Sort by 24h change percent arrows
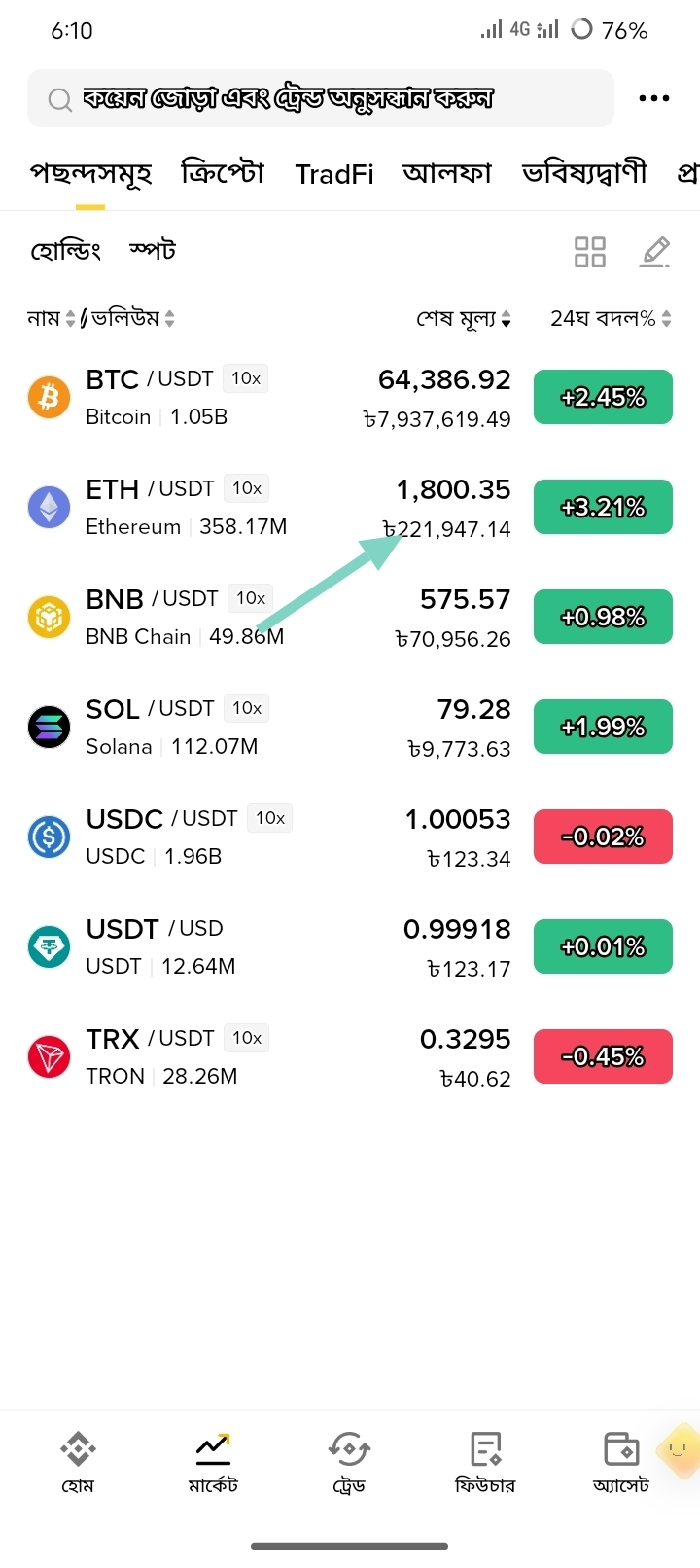Screen dimensions: 700x1568 (666, 318)
